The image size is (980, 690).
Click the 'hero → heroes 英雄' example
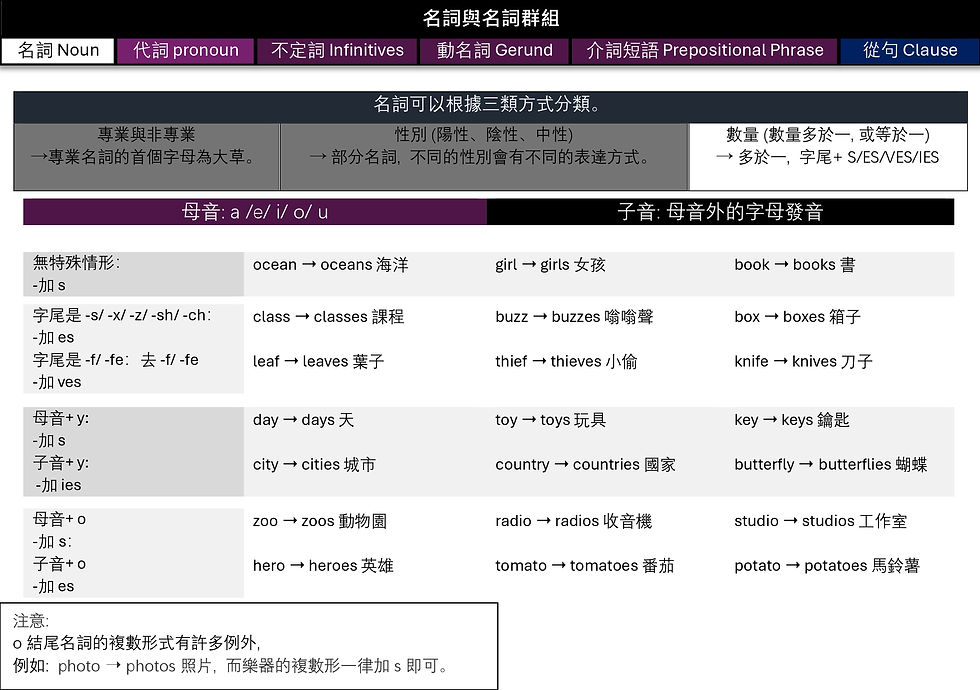tap(323, 566)
